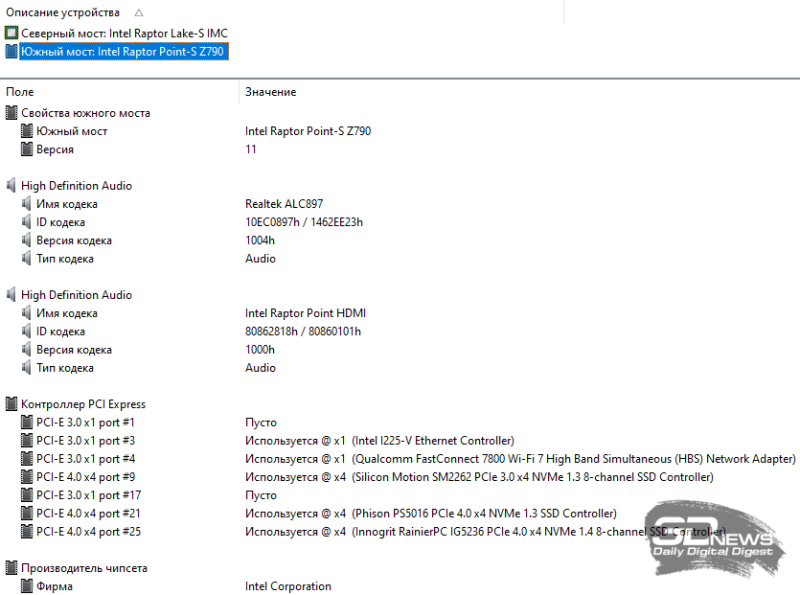
Task: Click speaker icon next to ID кодека 10EC0897h row
Action: pos(27,222)
